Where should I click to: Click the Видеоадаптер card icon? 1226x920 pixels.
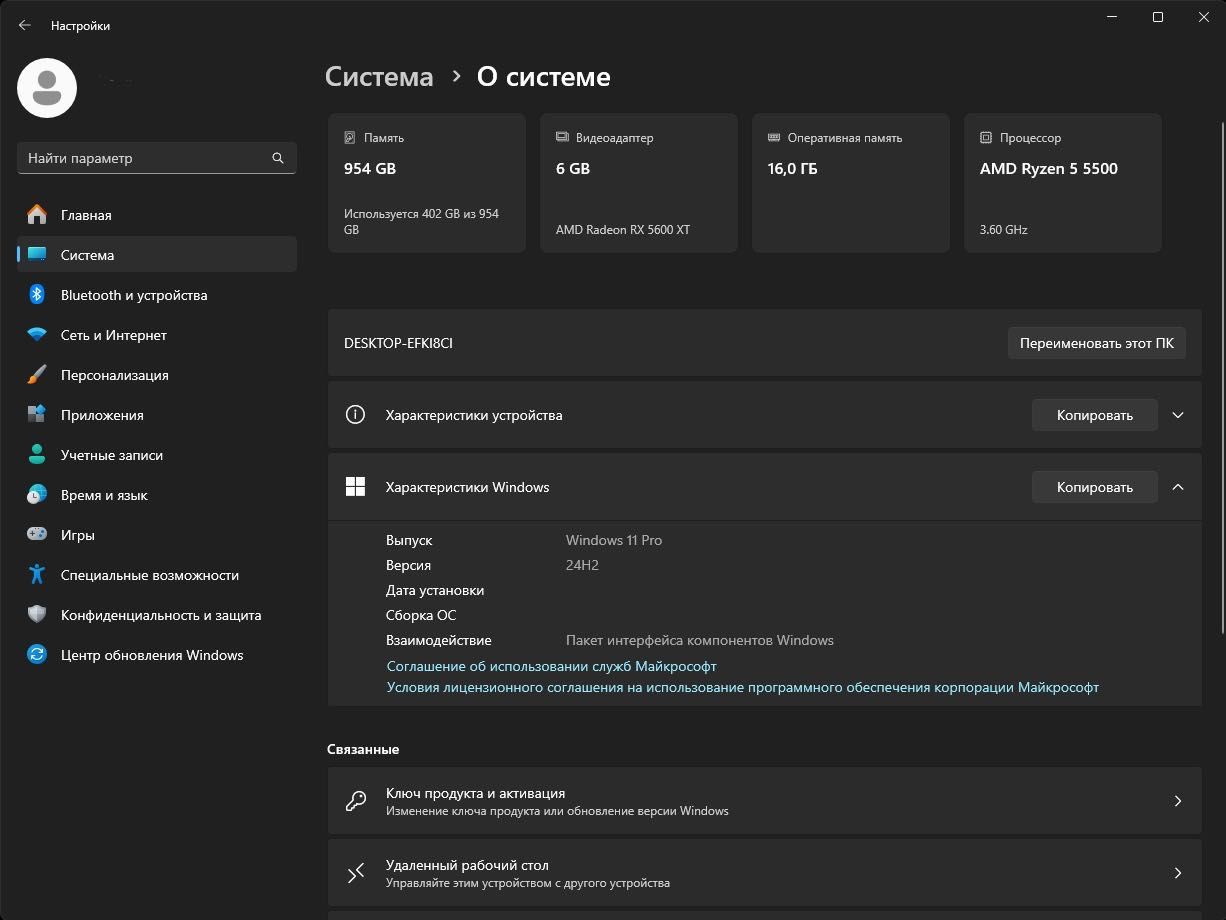click(x=562, y=138)
